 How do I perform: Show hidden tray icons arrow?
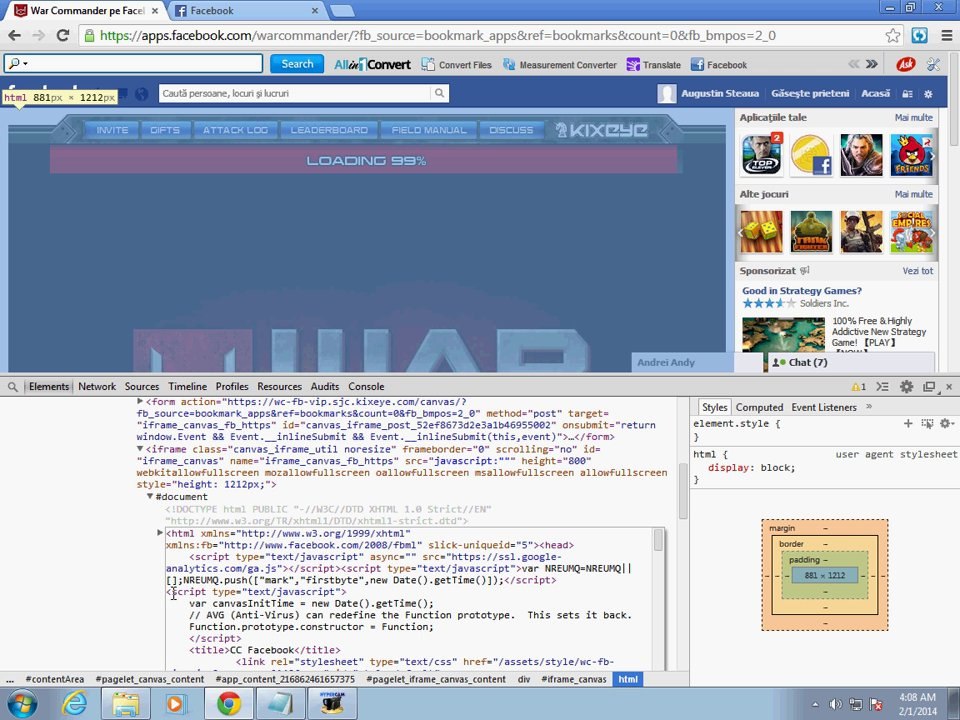coord(815,705)
